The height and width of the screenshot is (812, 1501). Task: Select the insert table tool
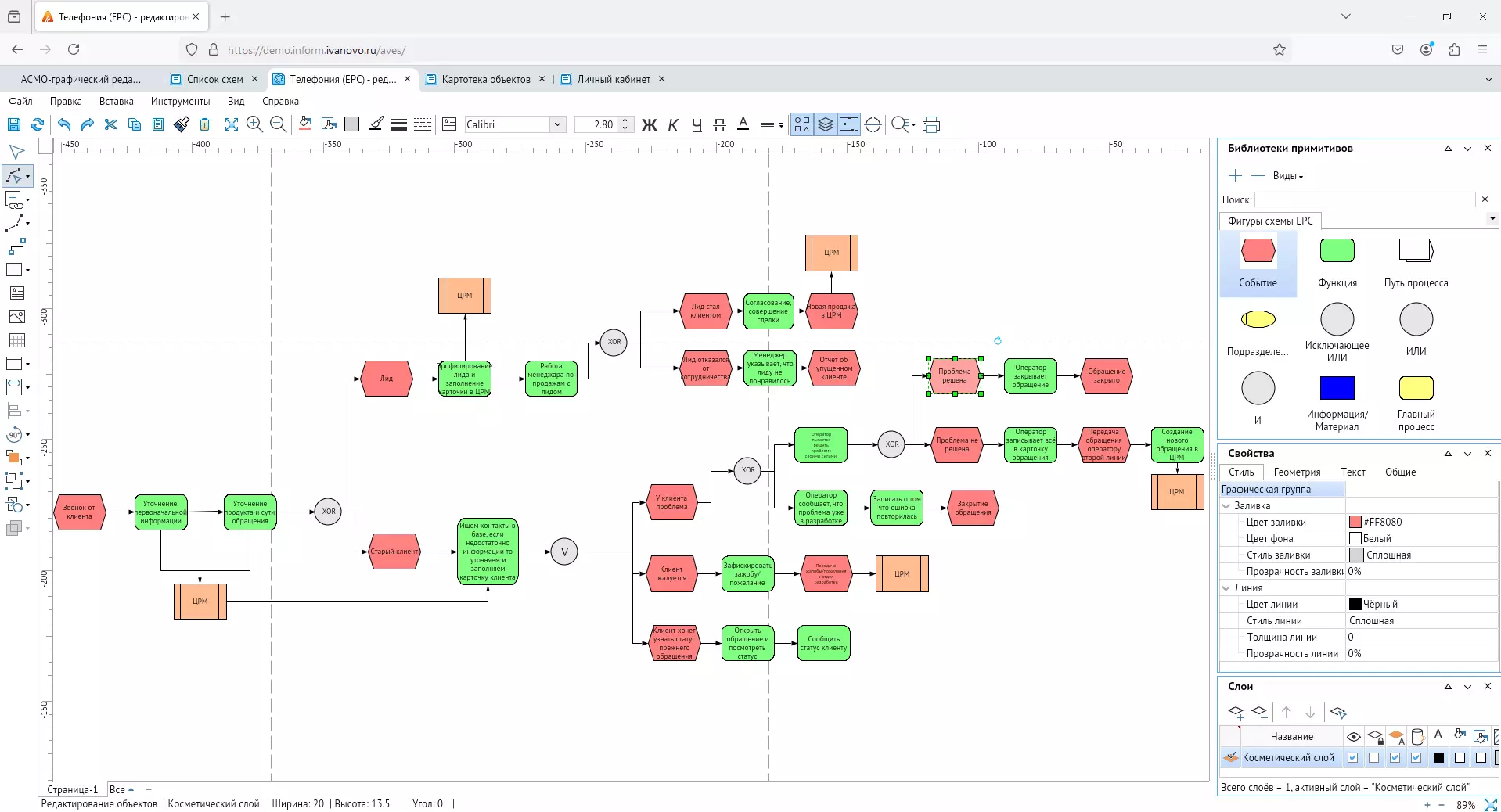pos(16,340)
